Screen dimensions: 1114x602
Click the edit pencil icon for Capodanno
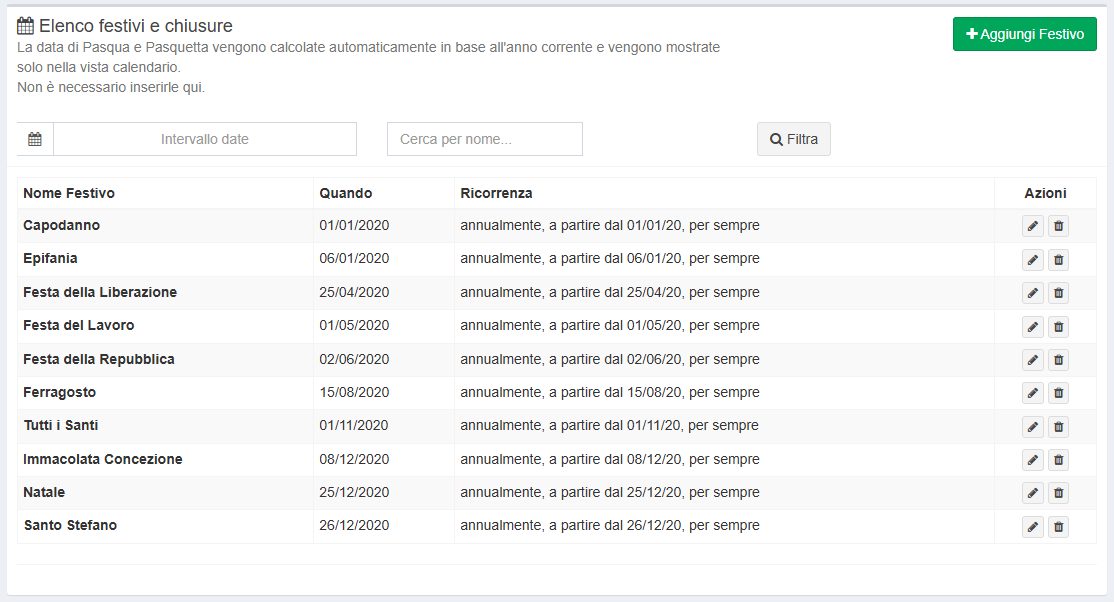1032,226
